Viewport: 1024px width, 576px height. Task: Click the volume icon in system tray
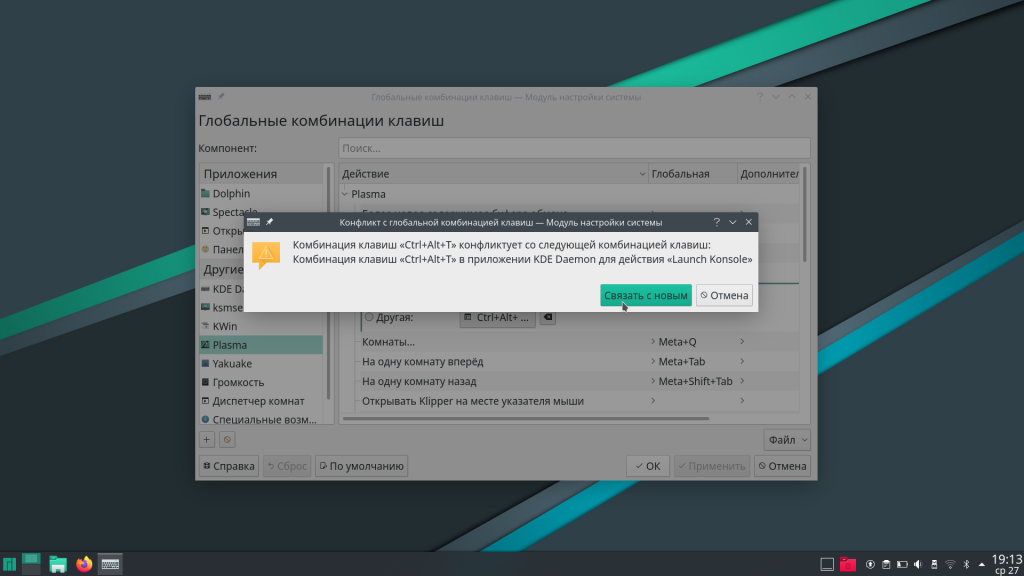click(x=918, y=564)
